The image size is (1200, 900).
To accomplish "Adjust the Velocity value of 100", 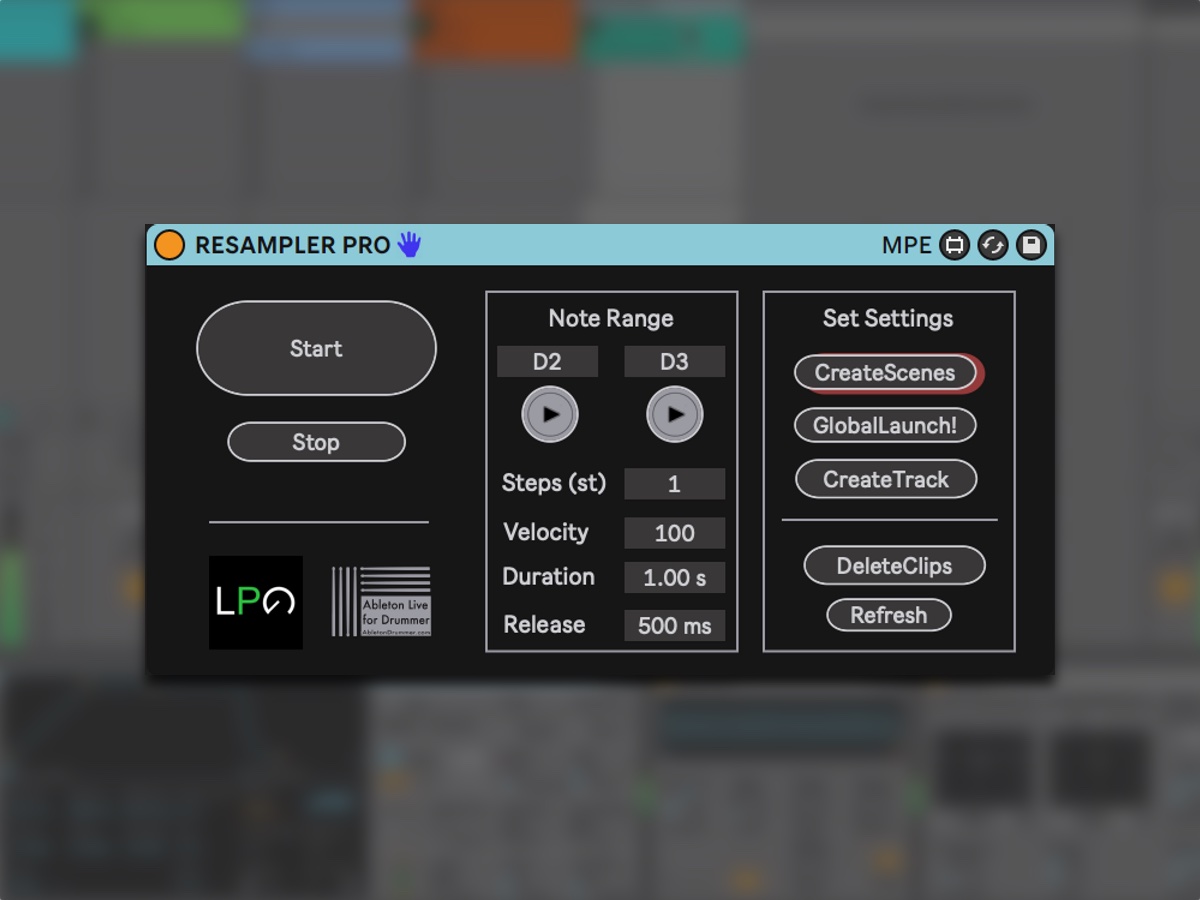I will point(674,532).
